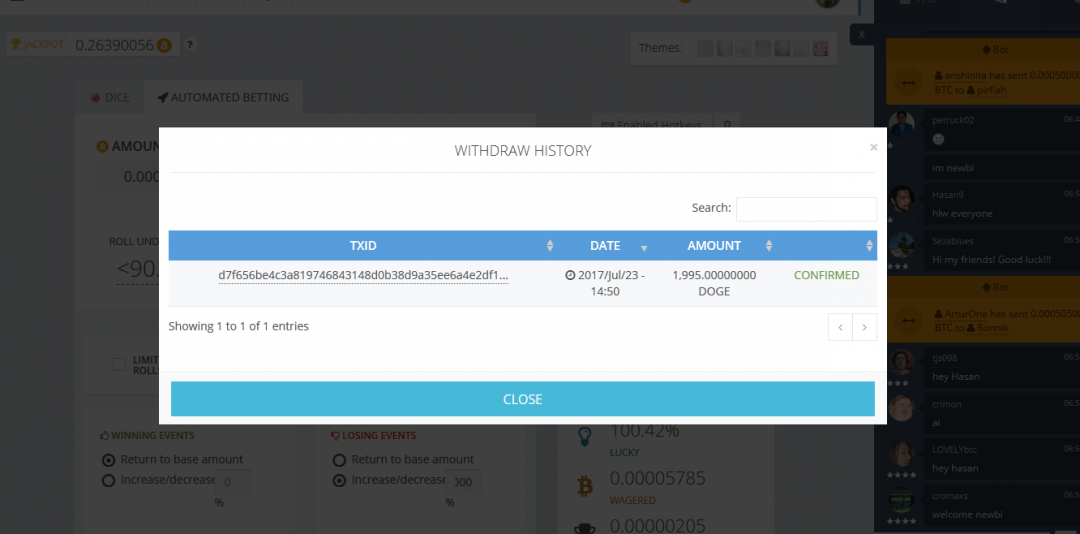Go to next page of entries
Viewport: 1080px width, 534px height.
[865, 327]
